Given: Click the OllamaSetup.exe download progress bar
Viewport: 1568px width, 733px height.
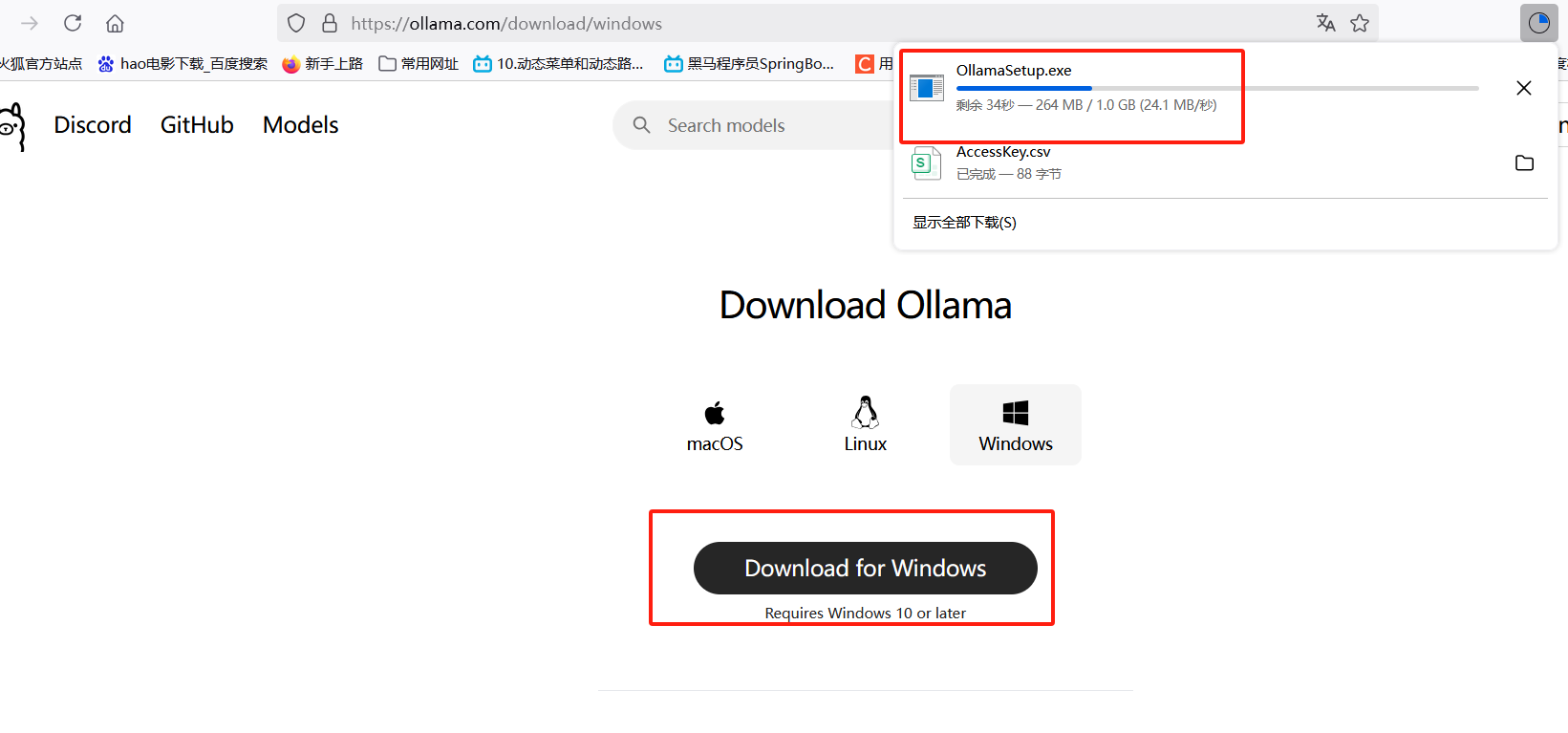Looking at the screenshot, I should [1217, 88].
